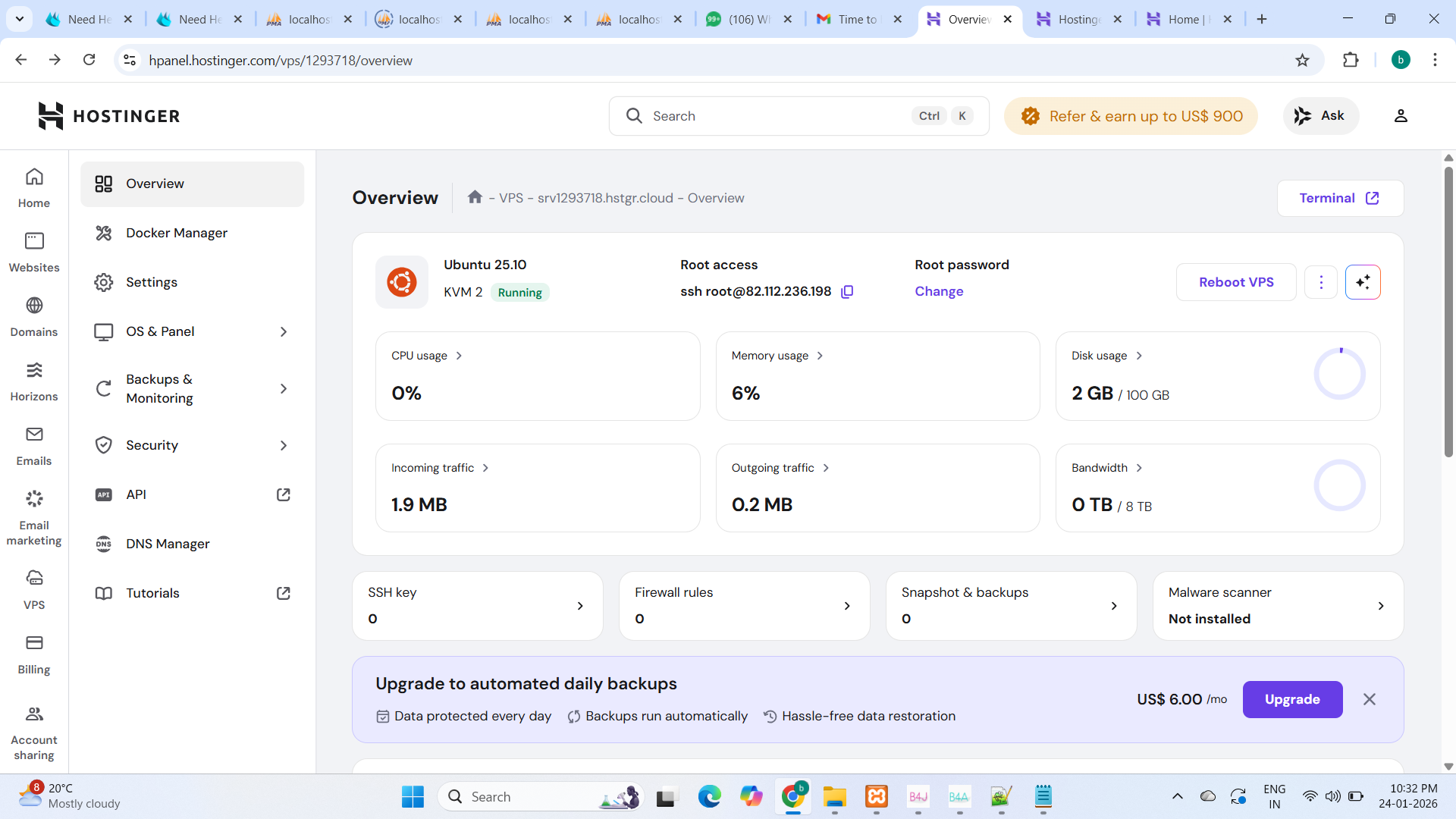This screenshot has width=1456, height=819.
Task: Open File Explorer from the taskbar
Action: point(834,797)
